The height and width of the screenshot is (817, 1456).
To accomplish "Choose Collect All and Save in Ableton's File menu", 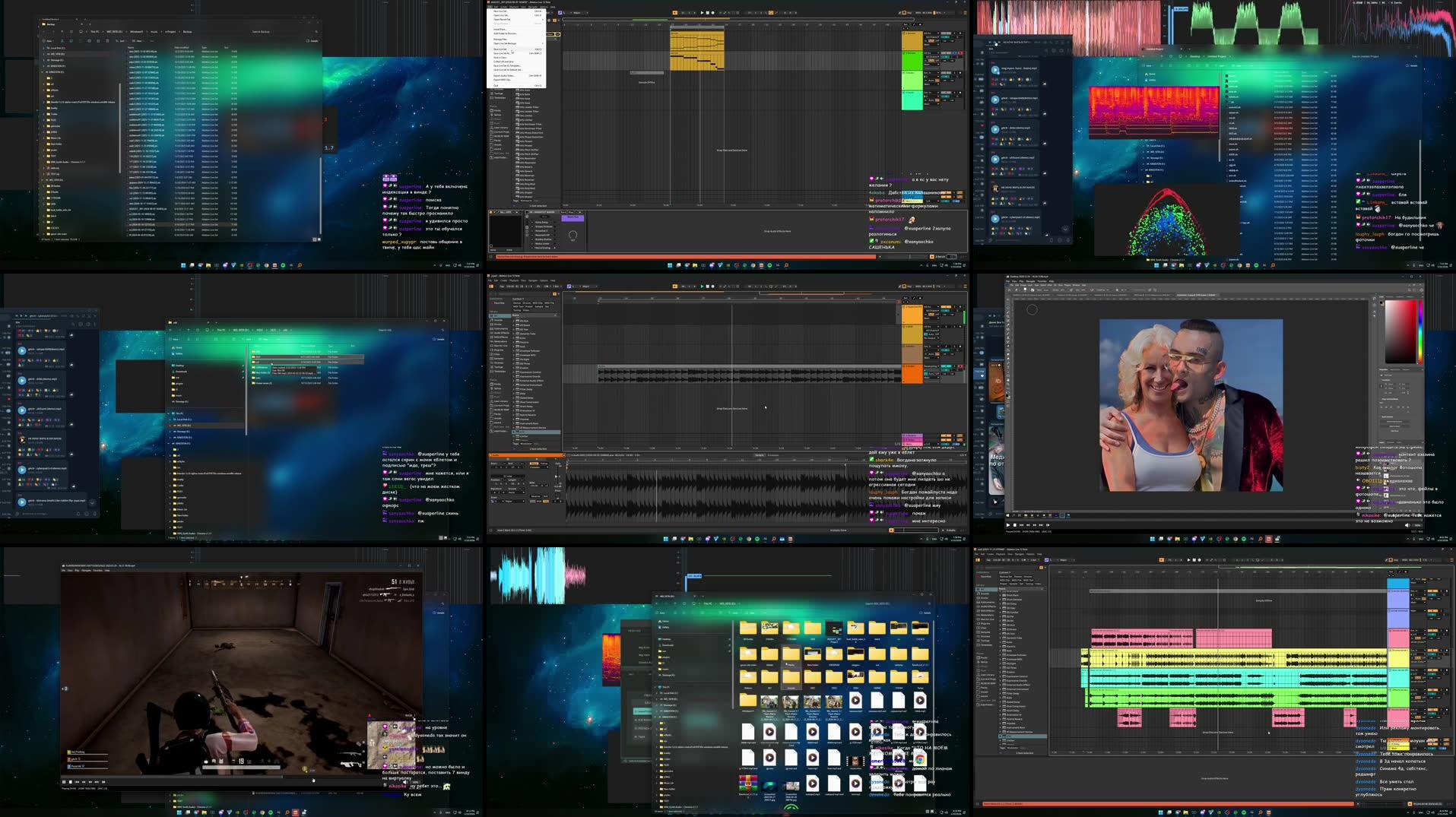I will click(x=516, y=62).
